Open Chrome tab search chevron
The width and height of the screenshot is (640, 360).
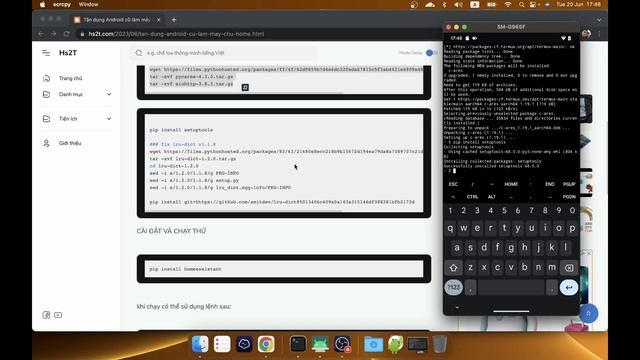[x=599, y=20]
